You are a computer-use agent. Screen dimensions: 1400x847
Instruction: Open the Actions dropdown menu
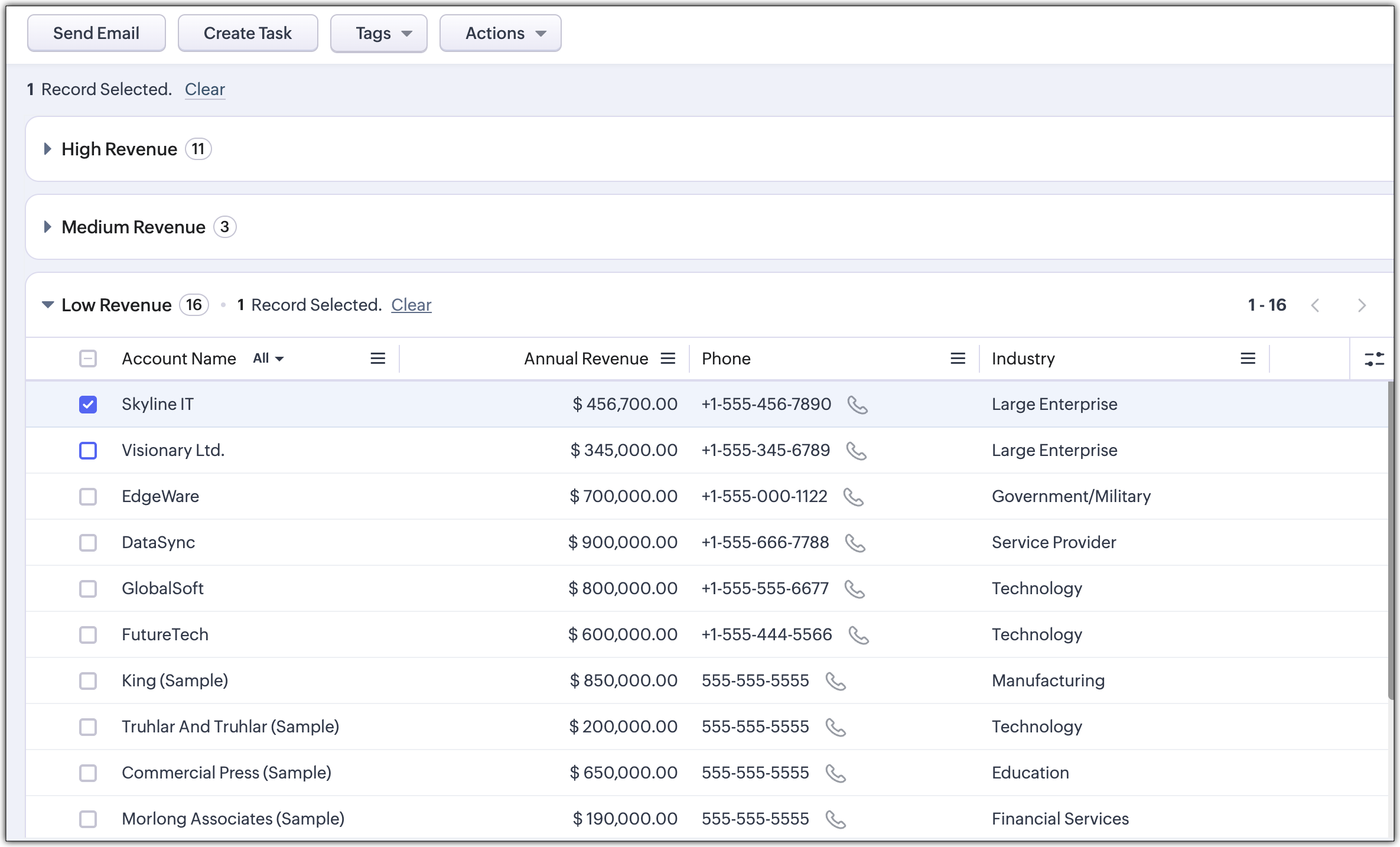point(500,34)
